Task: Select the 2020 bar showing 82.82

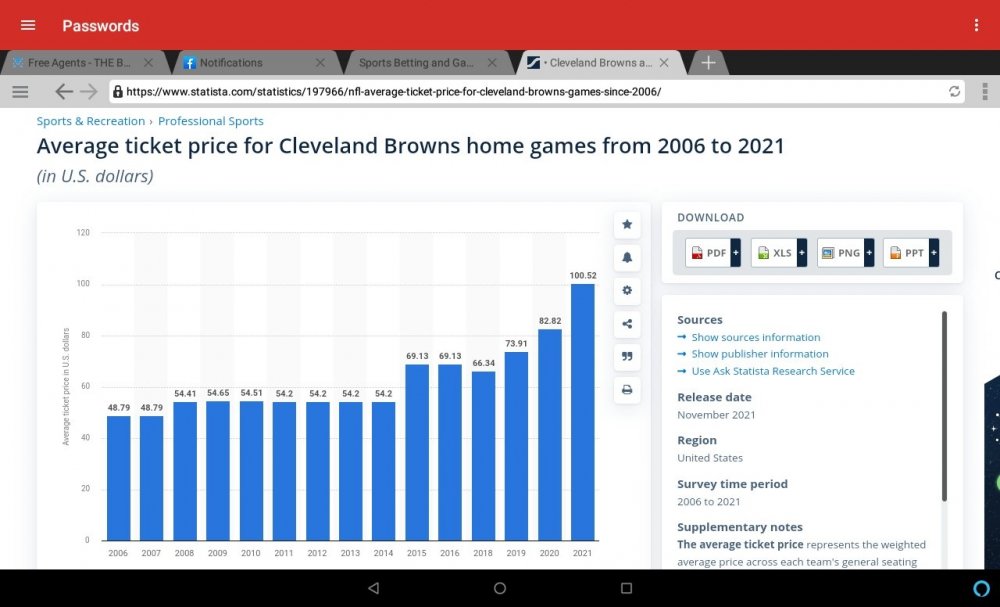Action: (x=549, y=435)
